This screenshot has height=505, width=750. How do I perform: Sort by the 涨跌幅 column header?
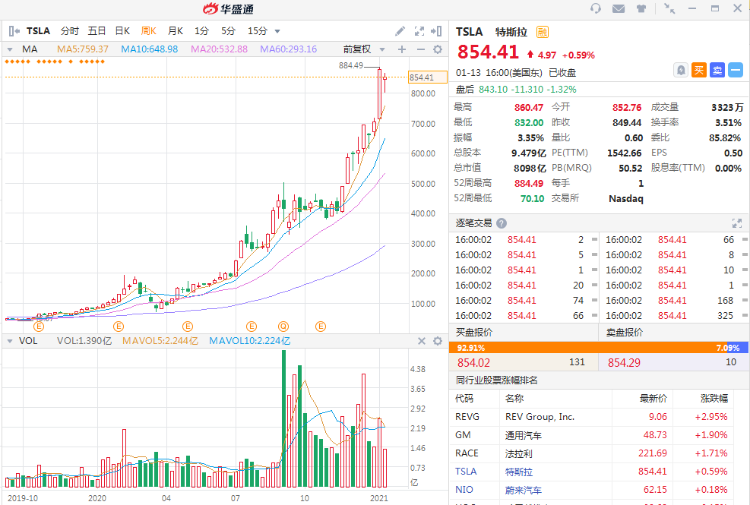(714, 398)
